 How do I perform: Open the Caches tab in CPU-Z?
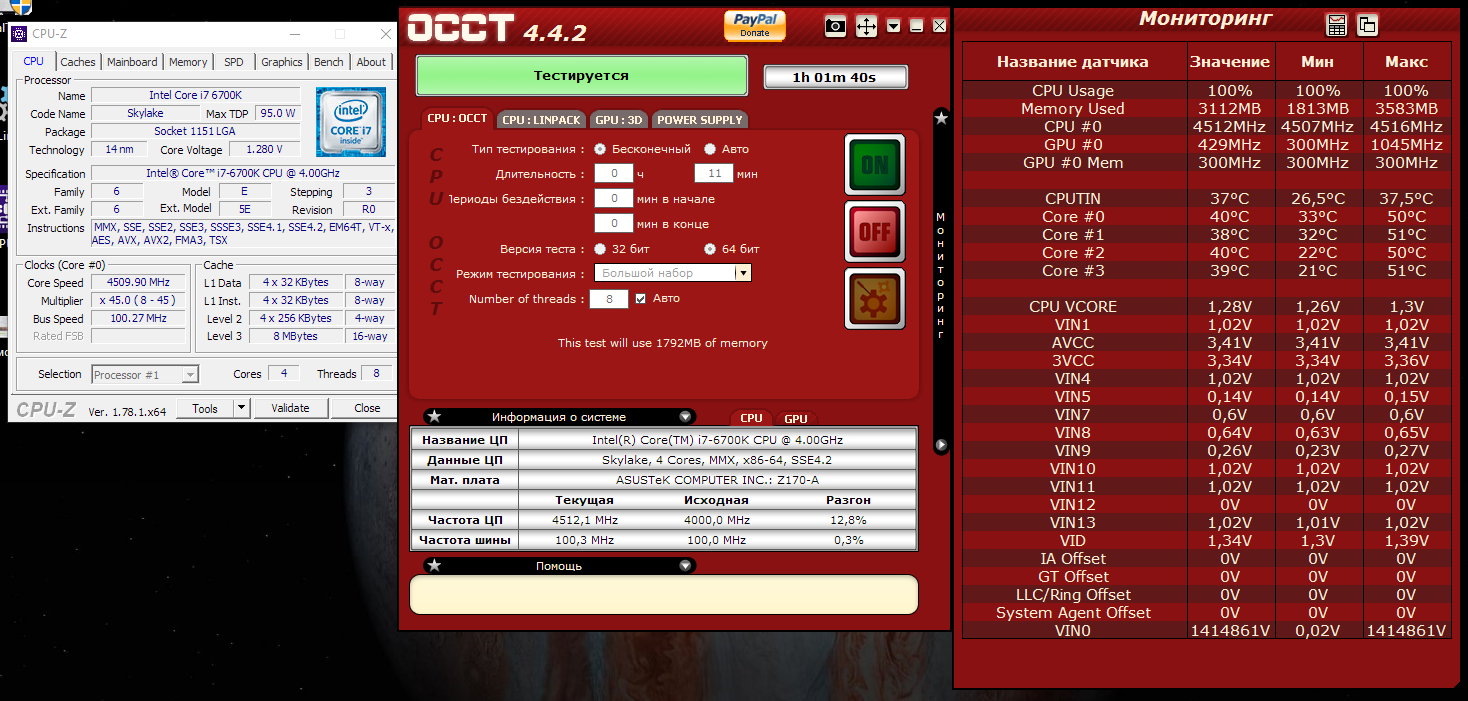[78, 62]
